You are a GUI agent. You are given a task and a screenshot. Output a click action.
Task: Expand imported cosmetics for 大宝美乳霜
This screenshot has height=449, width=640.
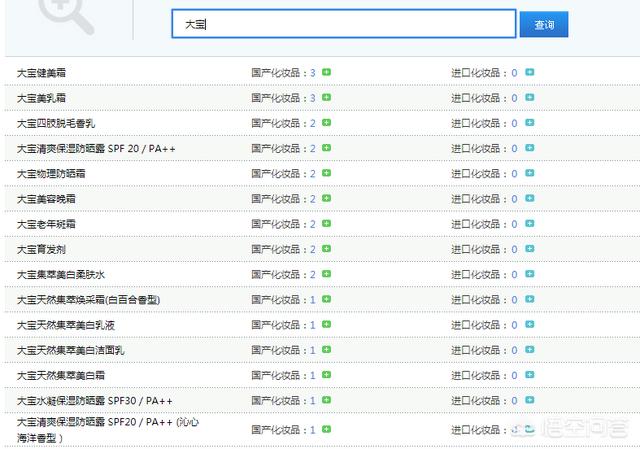pyautogui.click(x=529, y=98)
